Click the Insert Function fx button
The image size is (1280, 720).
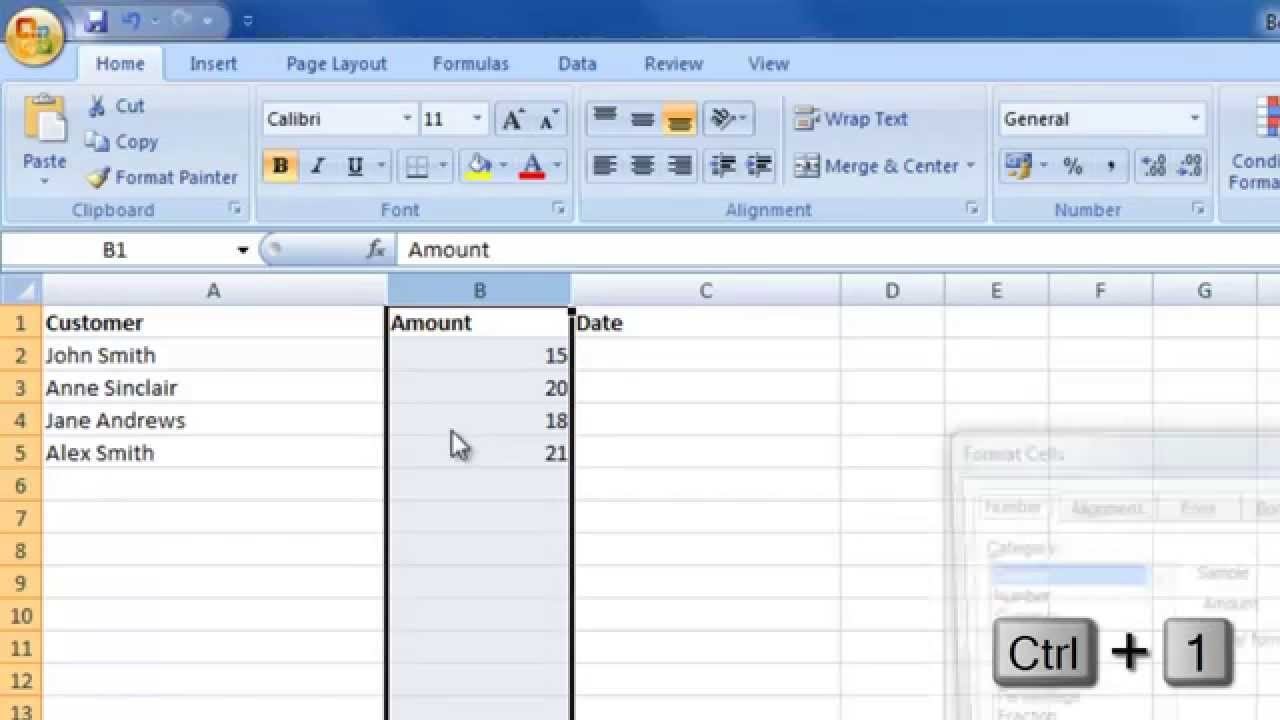pyautogui.click(x=376, y=250)
